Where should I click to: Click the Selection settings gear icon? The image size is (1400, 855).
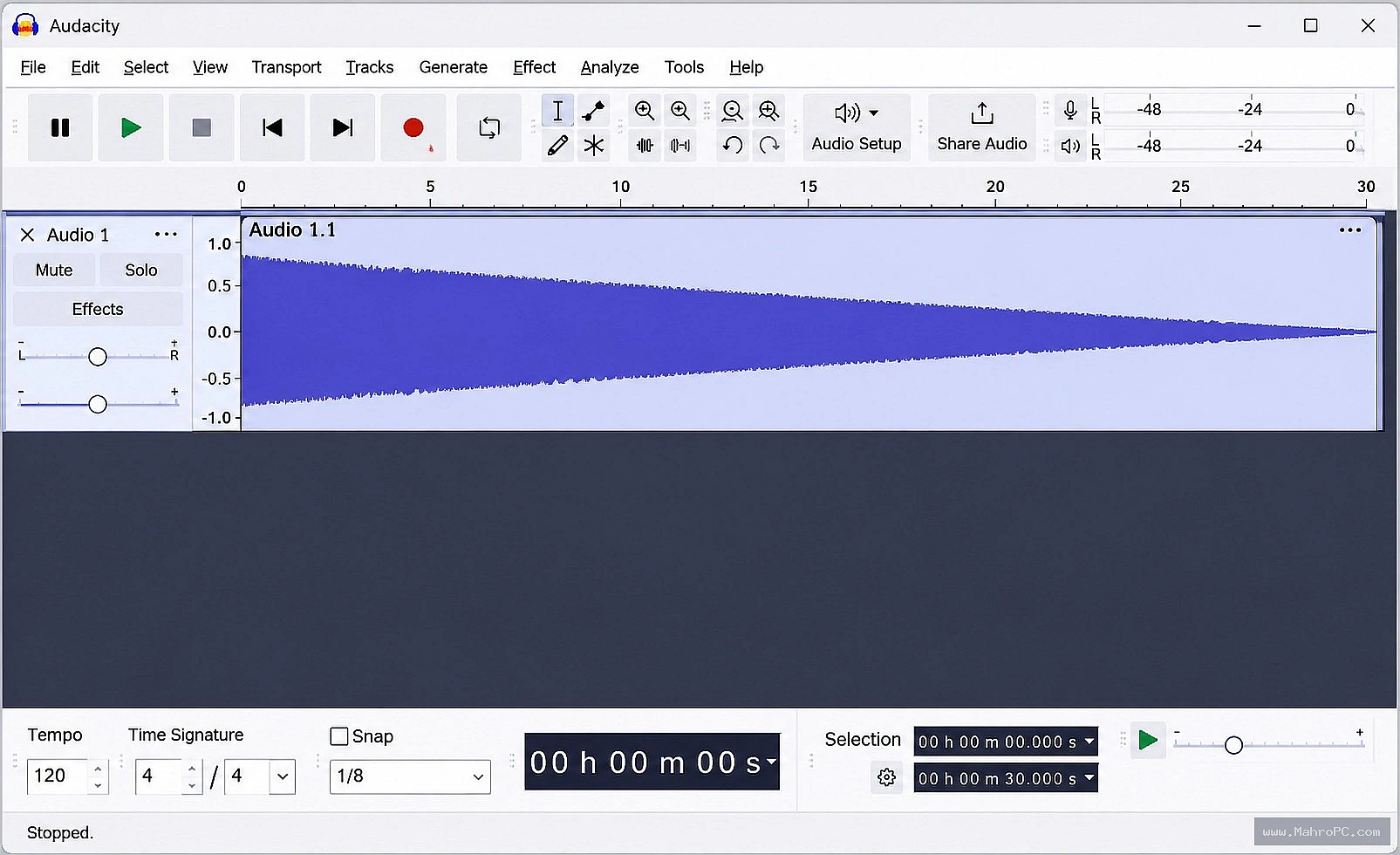click(886, 777)
